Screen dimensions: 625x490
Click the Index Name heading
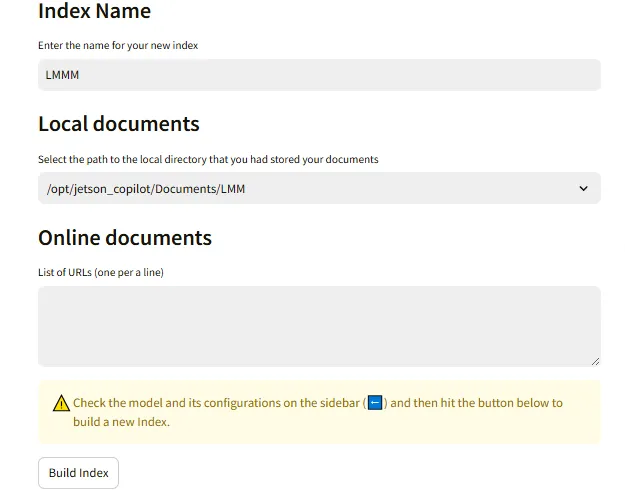[94, 12]
